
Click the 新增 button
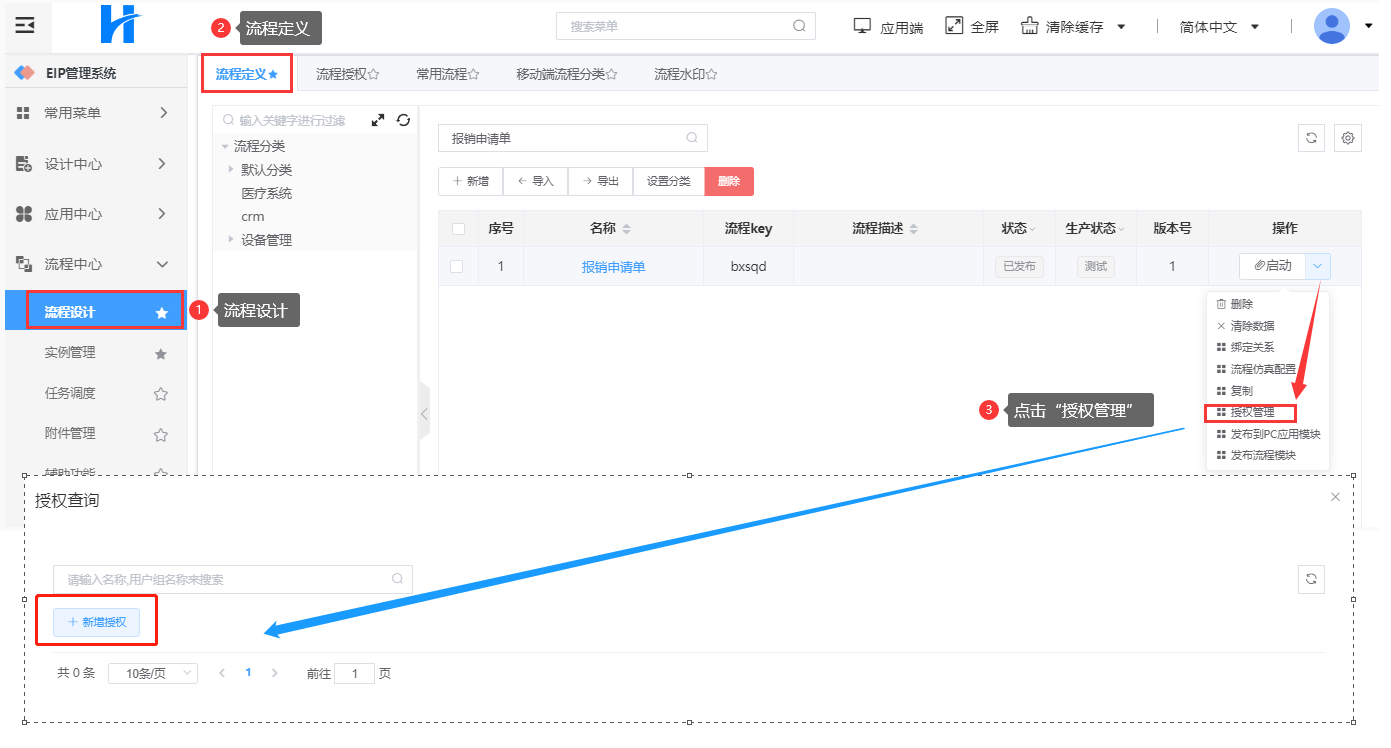coord(470,181)
